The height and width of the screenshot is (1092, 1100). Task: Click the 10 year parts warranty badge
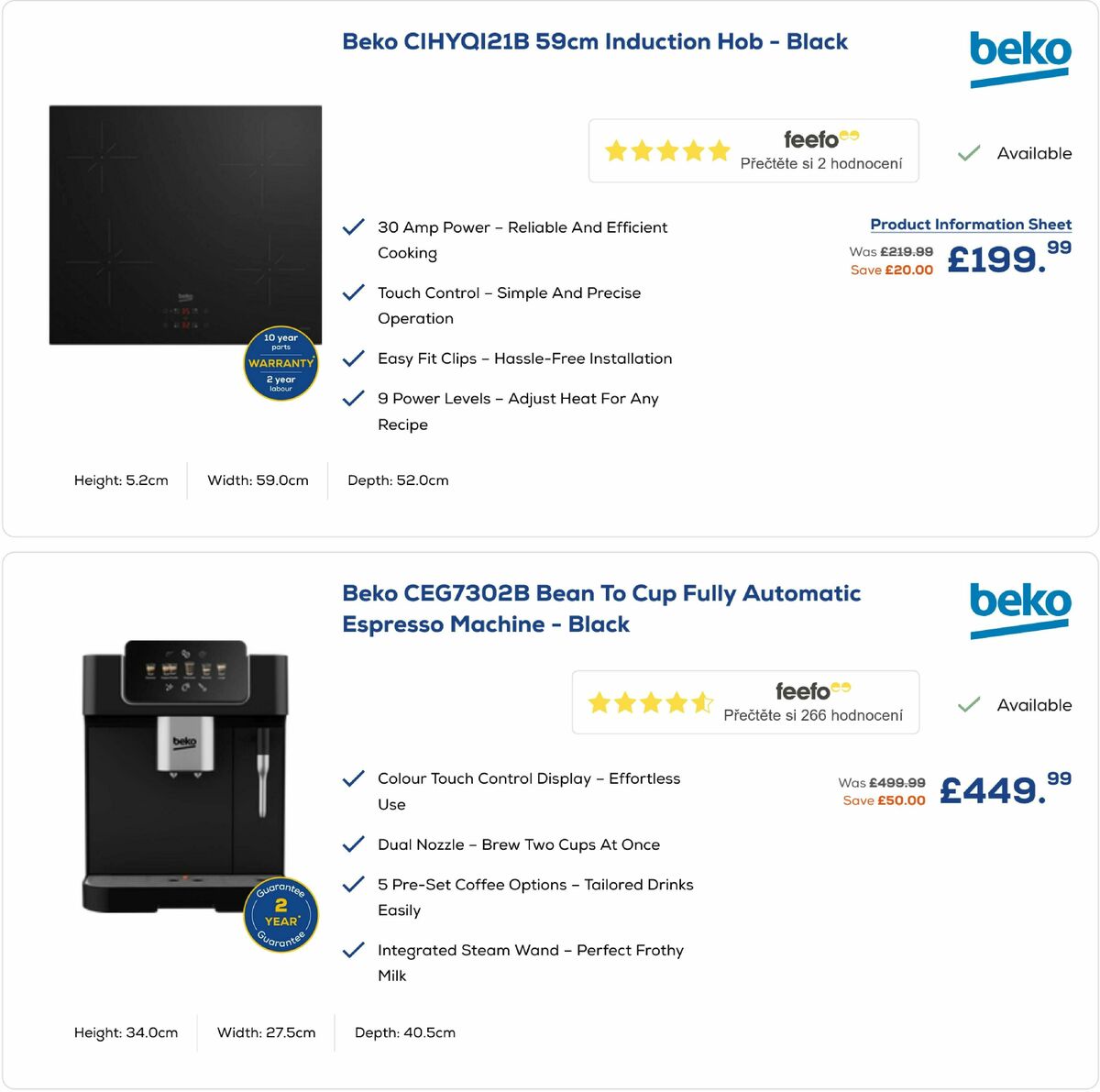(280, 363)
